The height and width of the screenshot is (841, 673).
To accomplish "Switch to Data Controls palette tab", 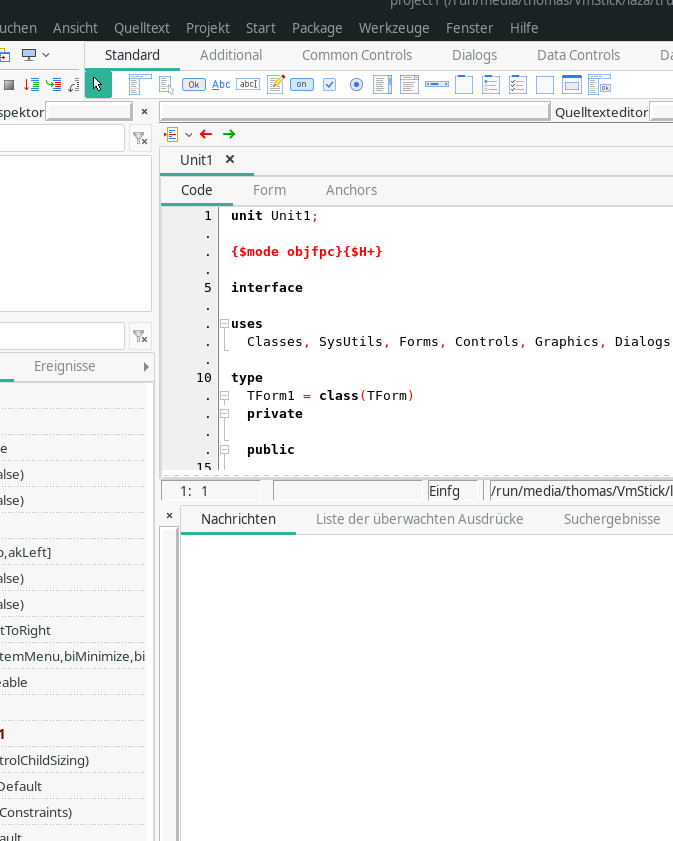I will pyautogui.click(x=578, y=55).
